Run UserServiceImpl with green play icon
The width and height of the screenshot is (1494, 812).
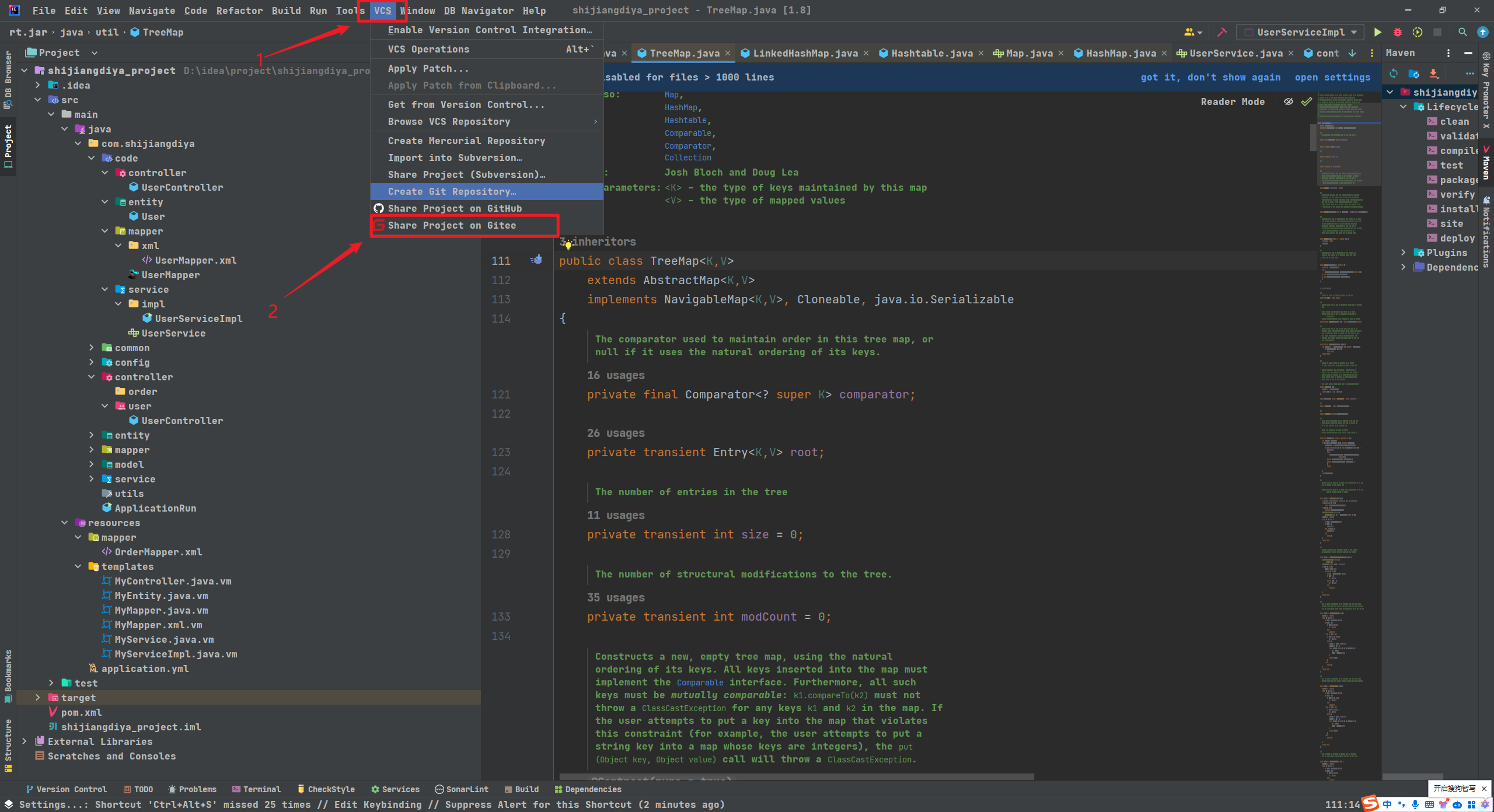[x=1377, y=32]
